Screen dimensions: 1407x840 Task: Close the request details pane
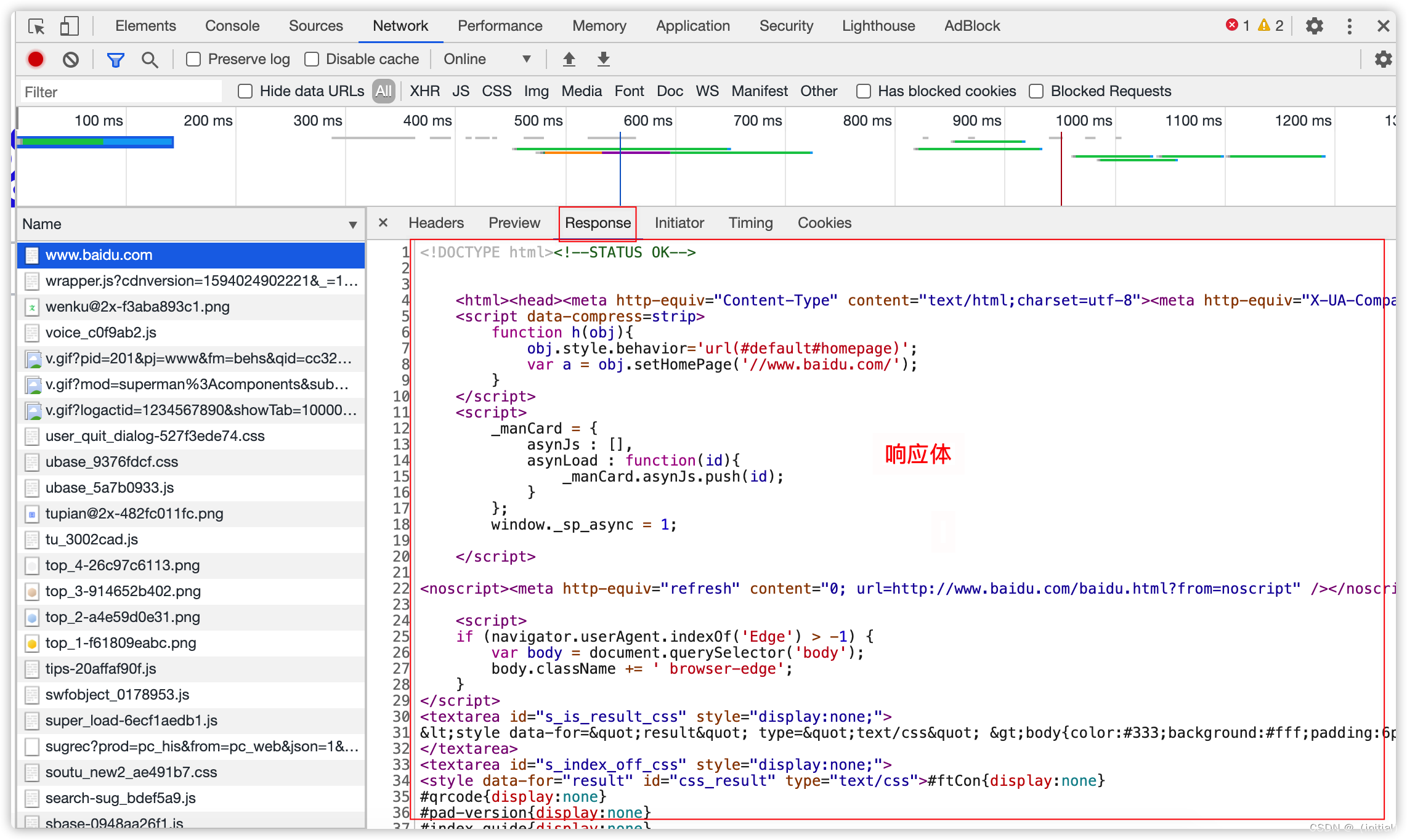pyautogui.click(x=383, y=222)
